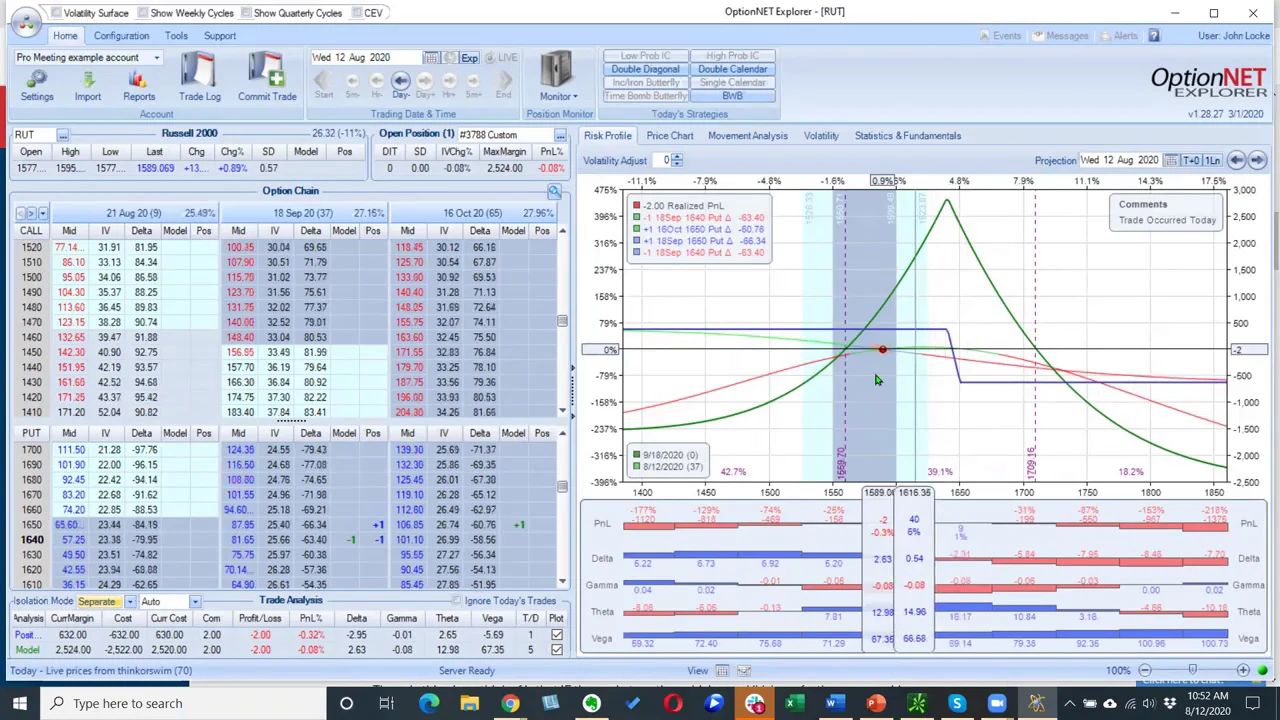Switch to Volatility tab
The width and height of the screenshot is (1280, 720).
point(821,136)
